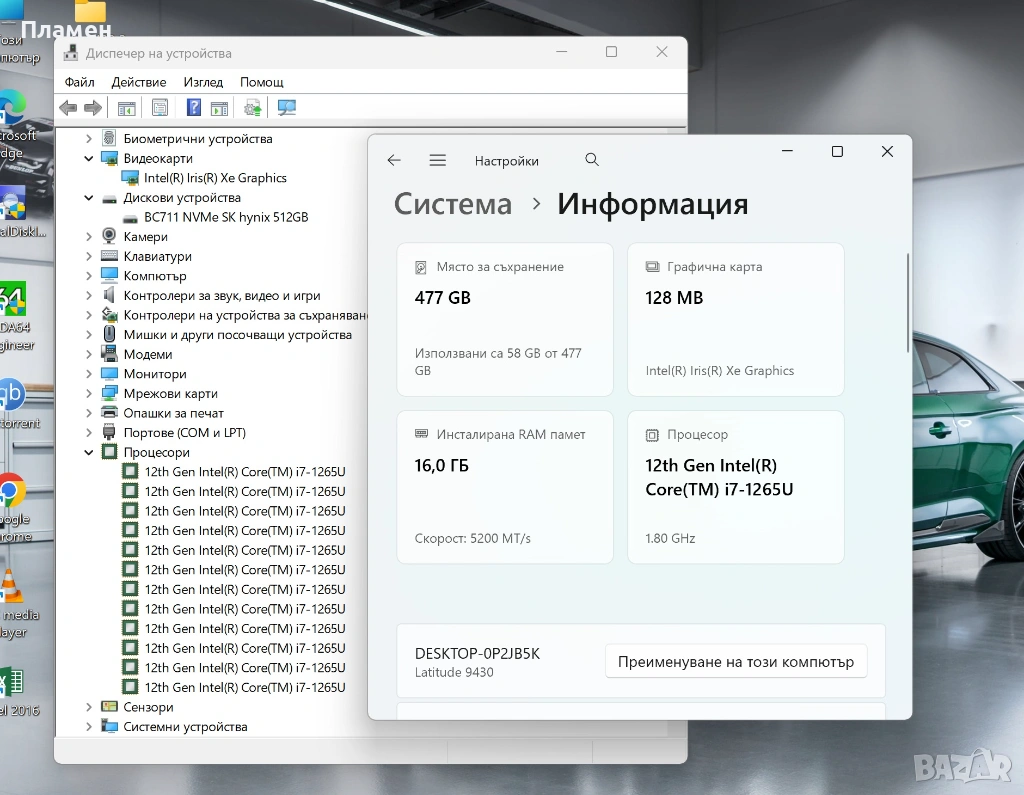Go back using Settings back arrow
The height and width of the screenshot is (795, 1024).
click(394, 160)
